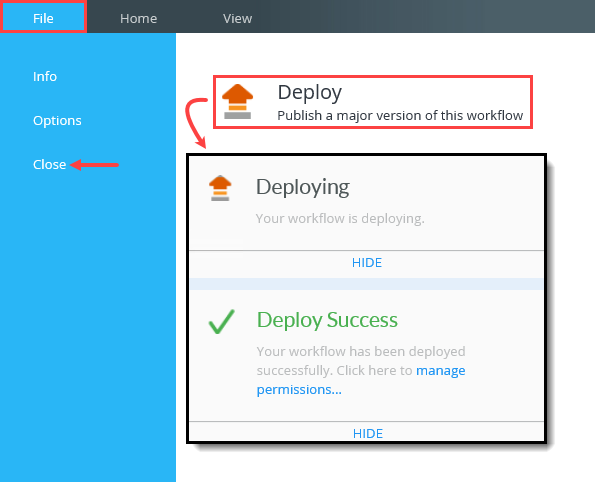595x482 pixels.
Task: Click the Deploy heading text
Action: click(x=310, y=93)
